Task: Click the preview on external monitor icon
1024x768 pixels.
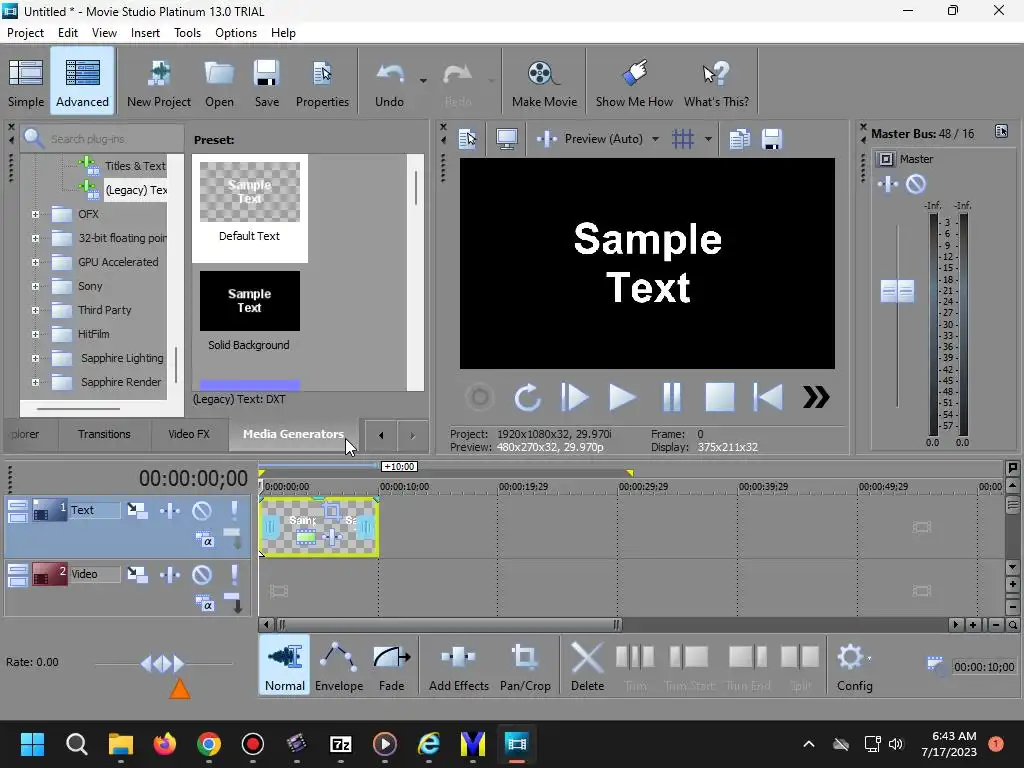Action: coord(507,139)
